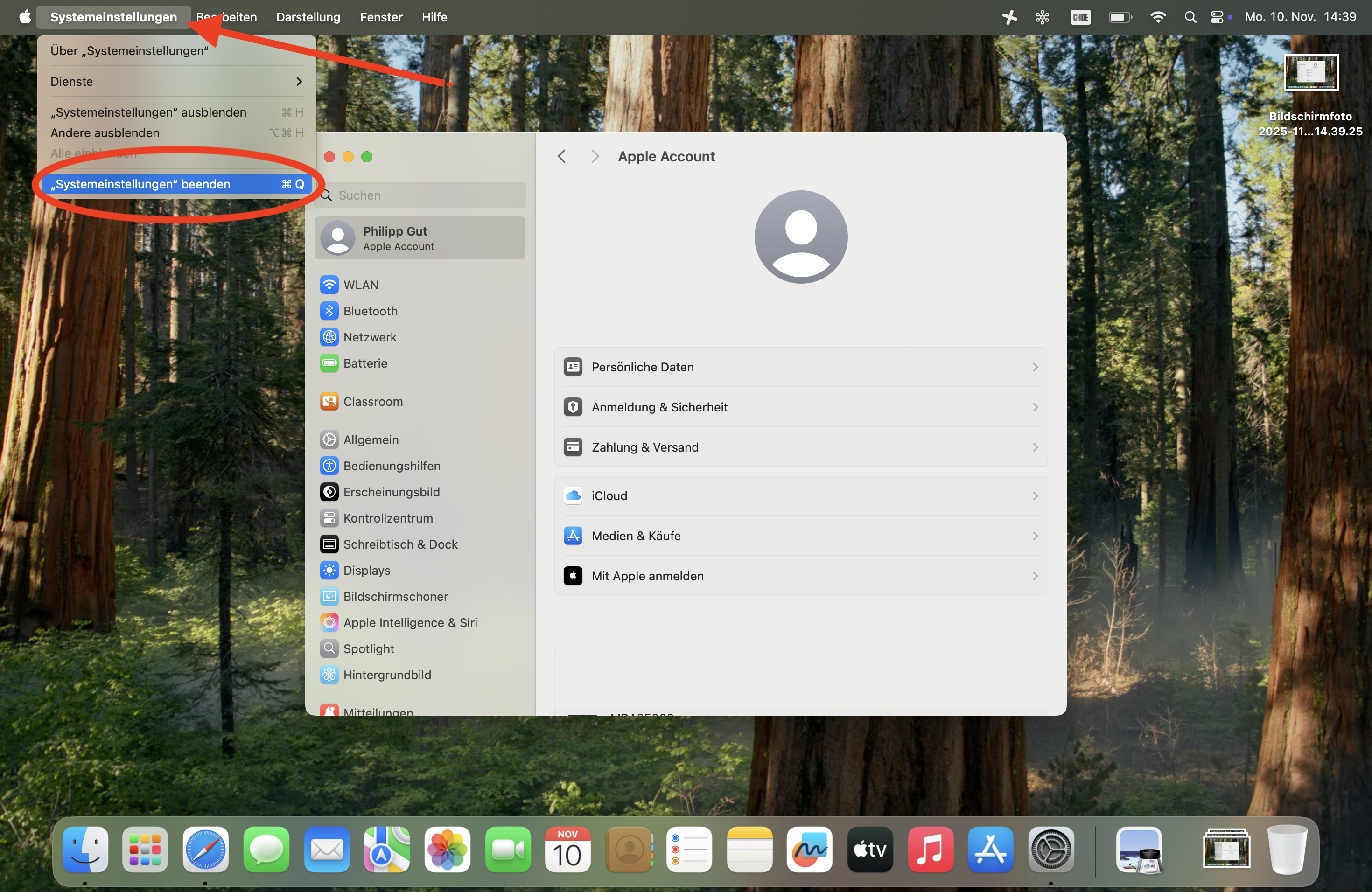
Task: Open Classroom settings in sidebar
Action: click(372, 402)
